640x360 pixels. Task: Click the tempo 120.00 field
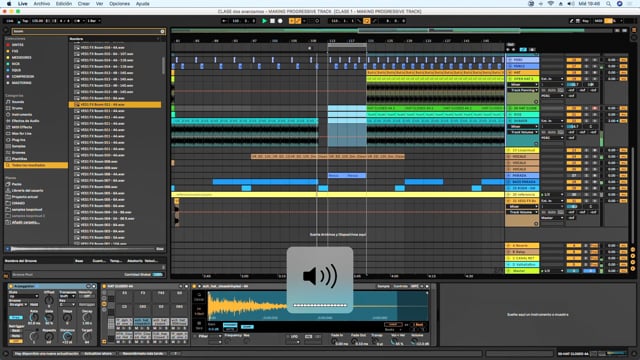[37, 21]
